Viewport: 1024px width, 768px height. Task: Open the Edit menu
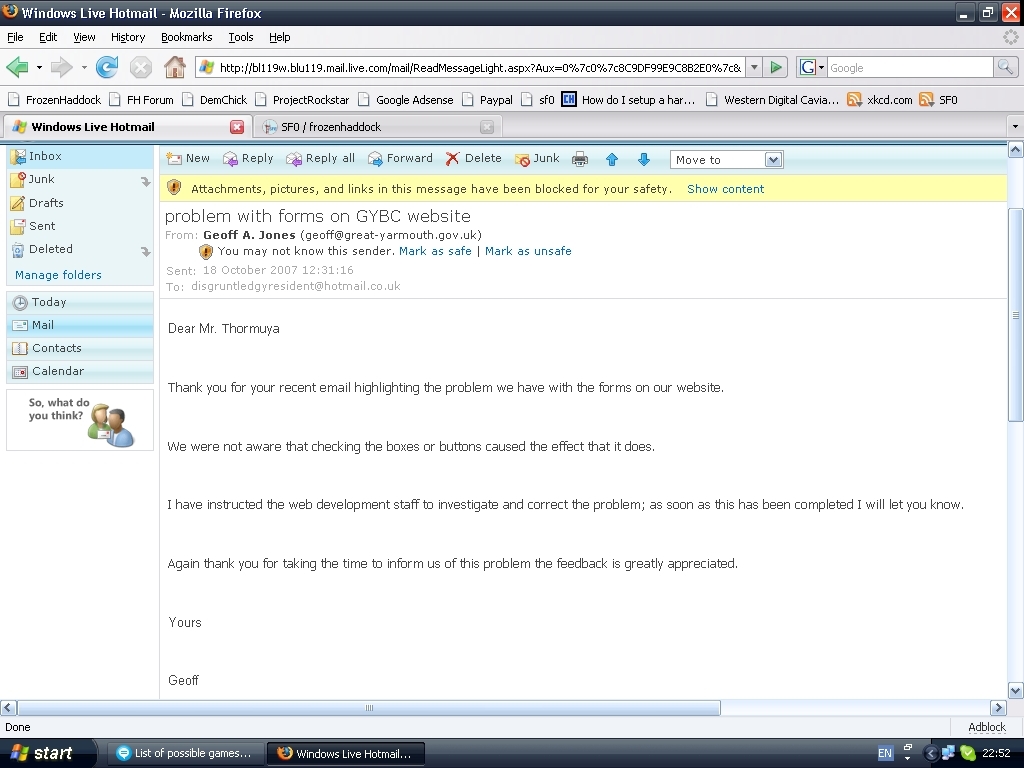[x=48, y=37]
